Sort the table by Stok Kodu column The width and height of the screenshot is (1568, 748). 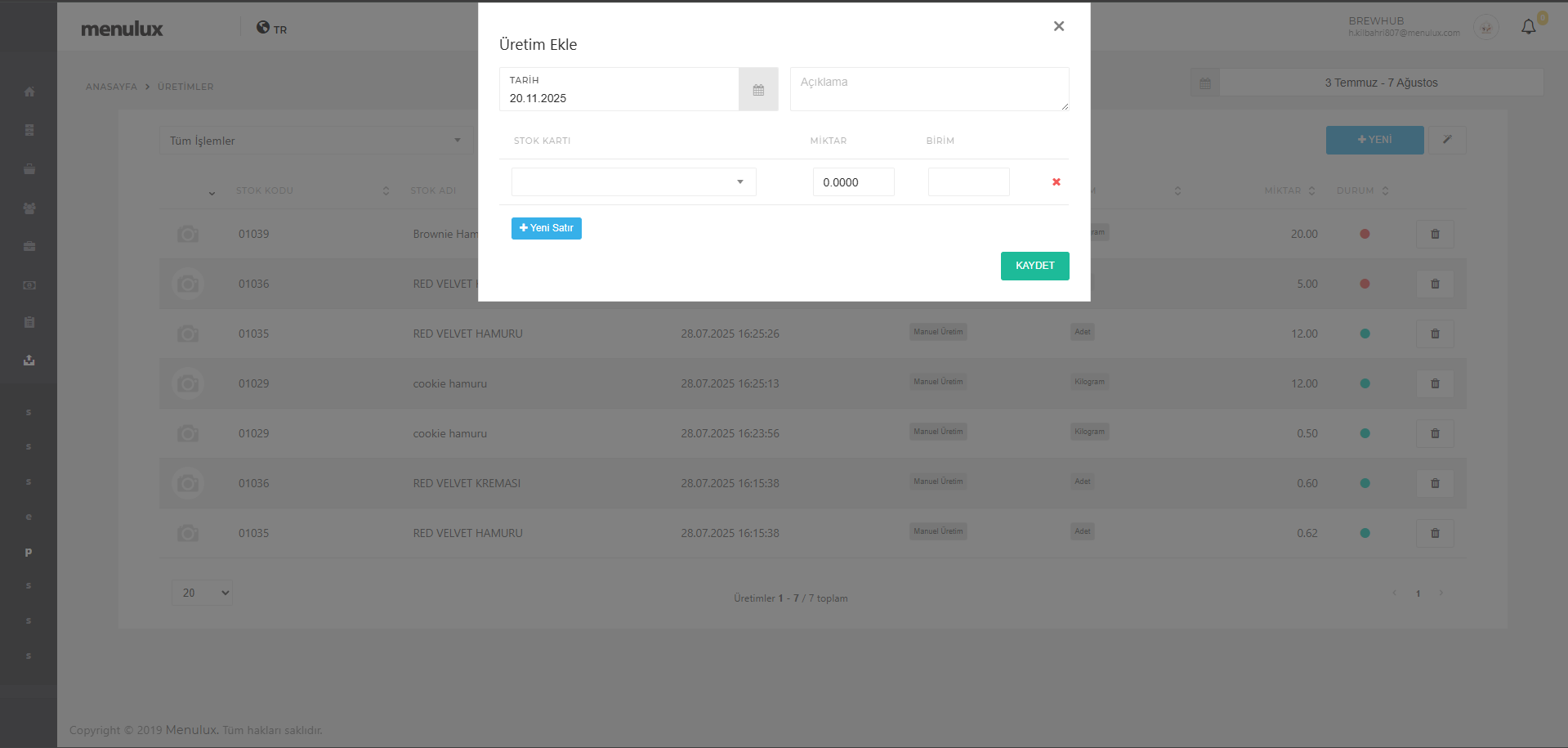pos(265,190)
